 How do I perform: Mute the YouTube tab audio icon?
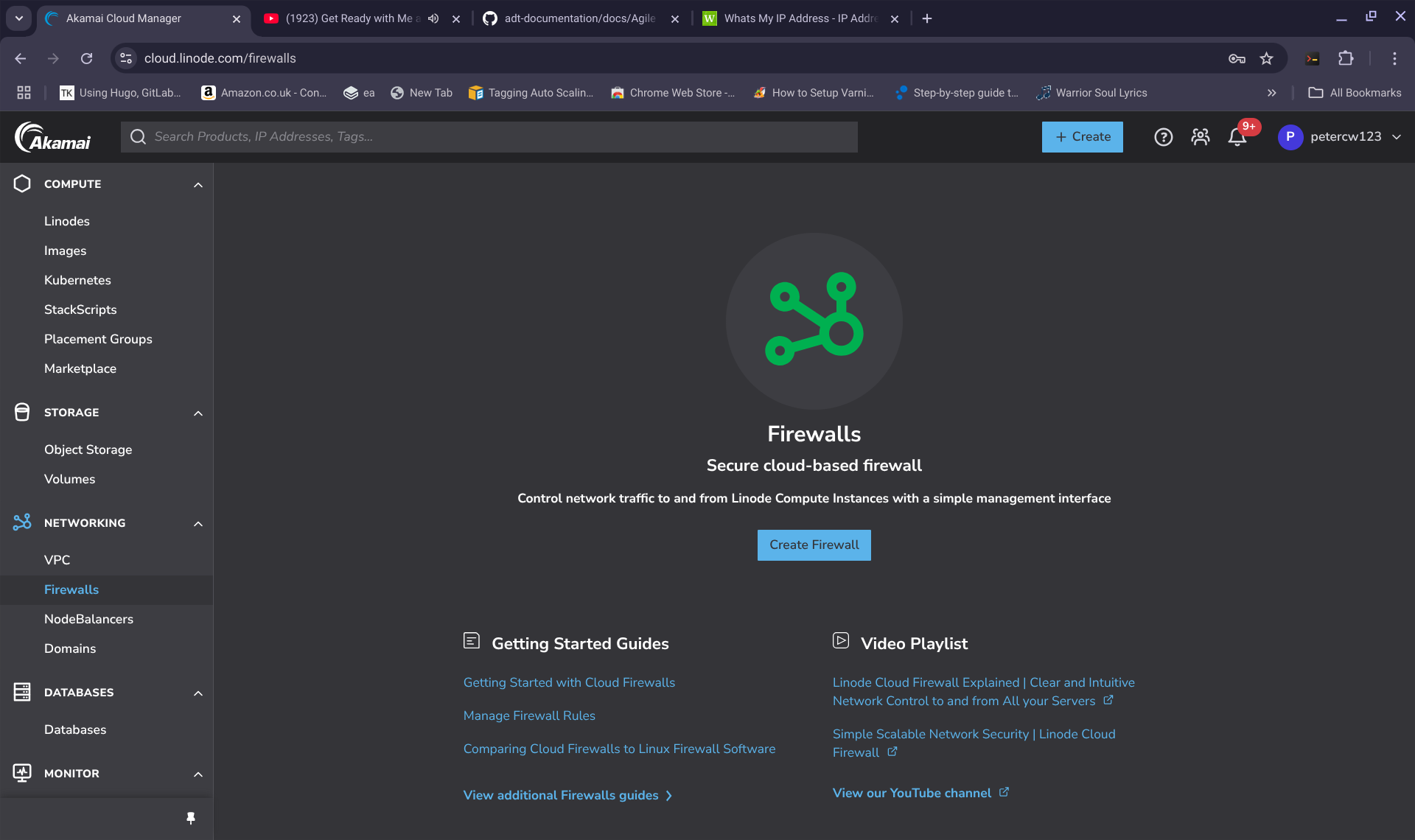433,18
